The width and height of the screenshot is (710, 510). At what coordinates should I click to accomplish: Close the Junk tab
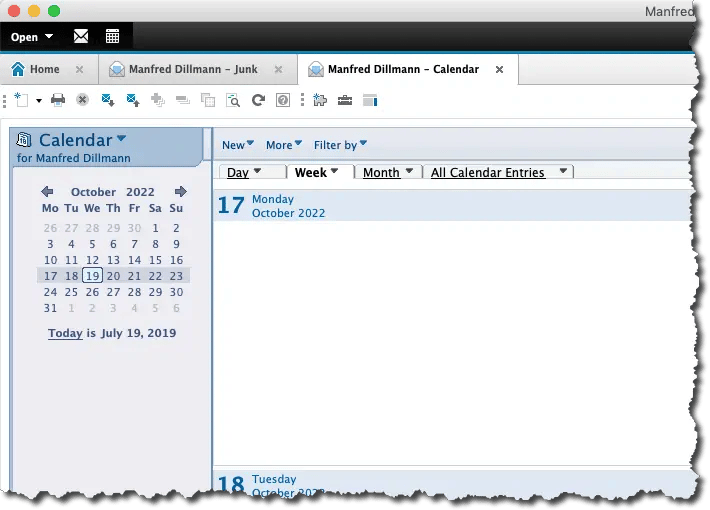click(278, 69)
